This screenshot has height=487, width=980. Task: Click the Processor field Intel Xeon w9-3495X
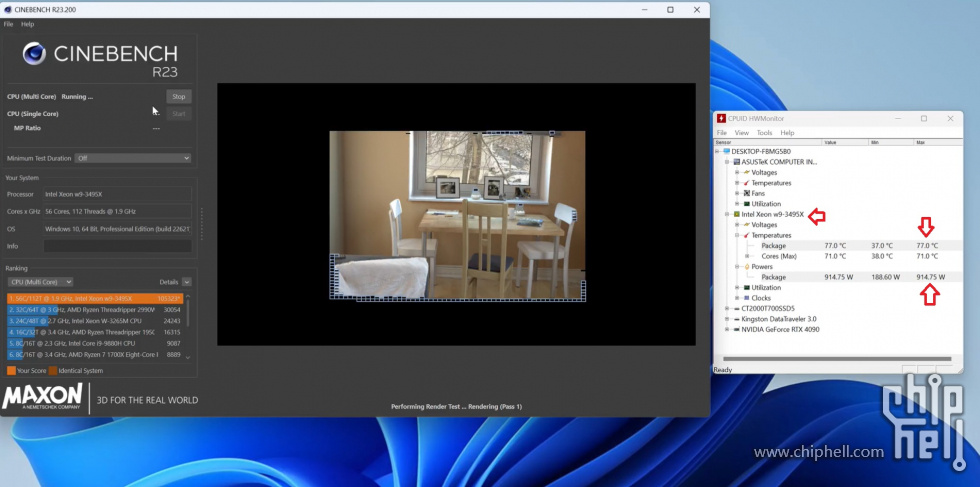pyautogui.click(x=118, y=194)
